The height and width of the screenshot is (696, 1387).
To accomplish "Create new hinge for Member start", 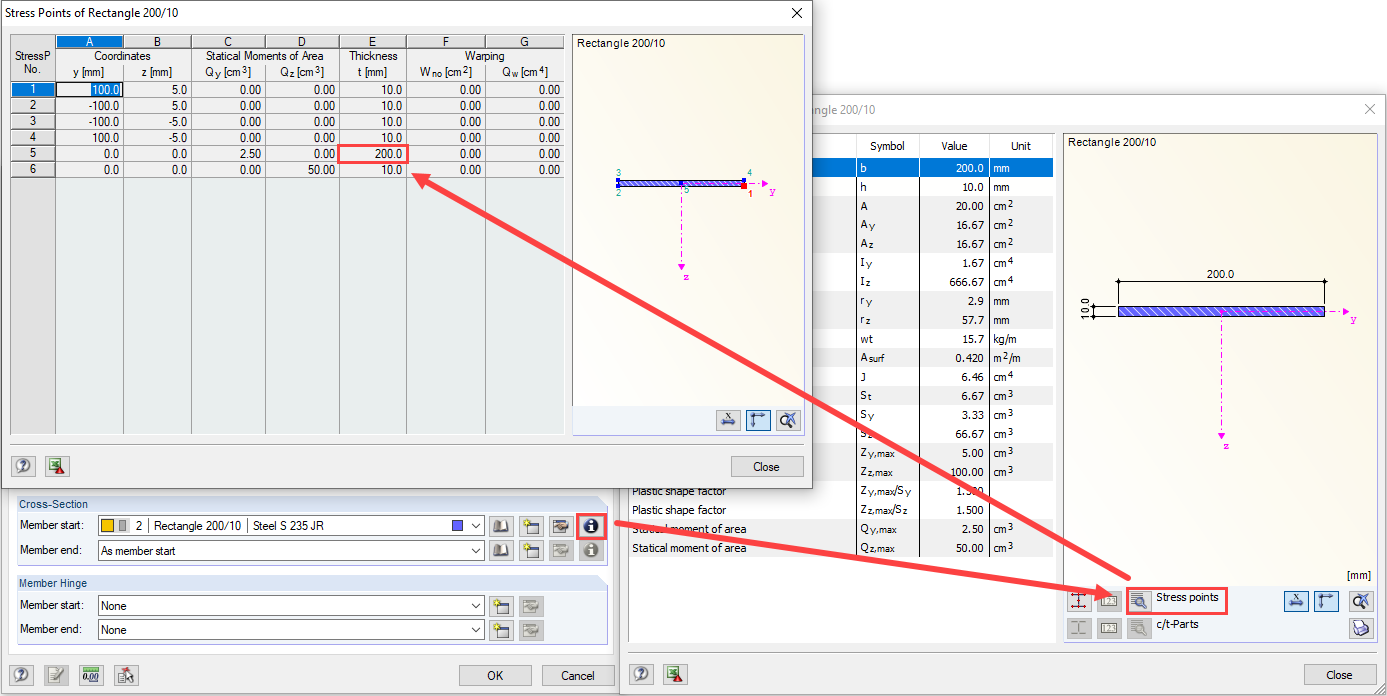I will [x=501, y=605].
